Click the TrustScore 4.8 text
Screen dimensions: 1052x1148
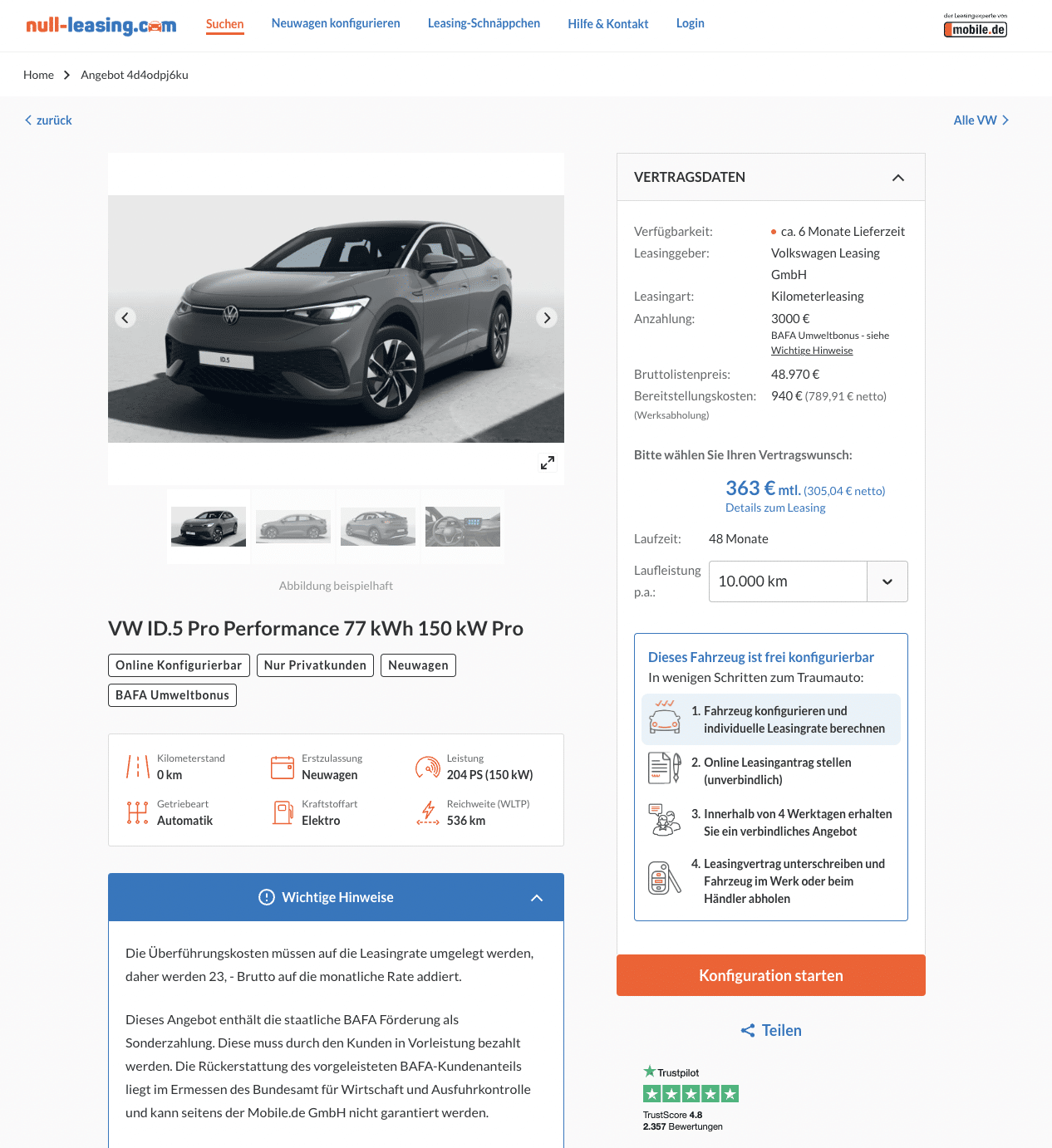(673, 1115)
